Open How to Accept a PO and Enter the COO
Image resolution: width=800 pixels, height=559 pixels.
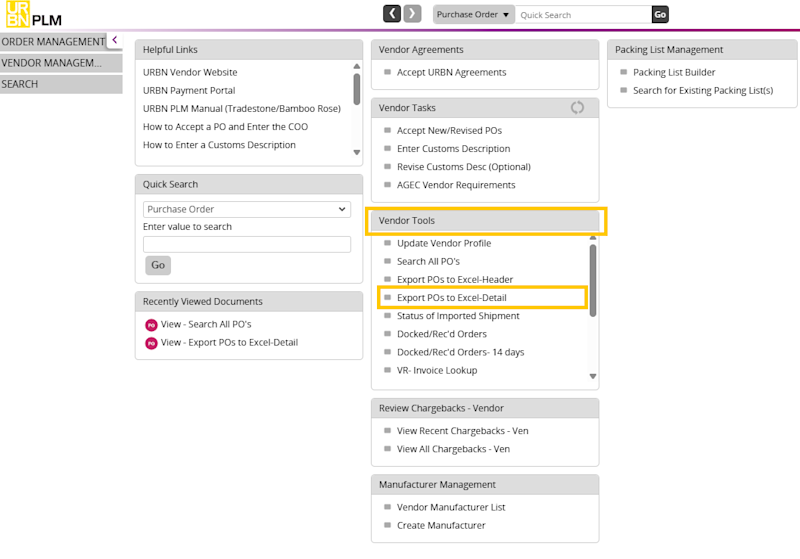click(x=226, y=126)
